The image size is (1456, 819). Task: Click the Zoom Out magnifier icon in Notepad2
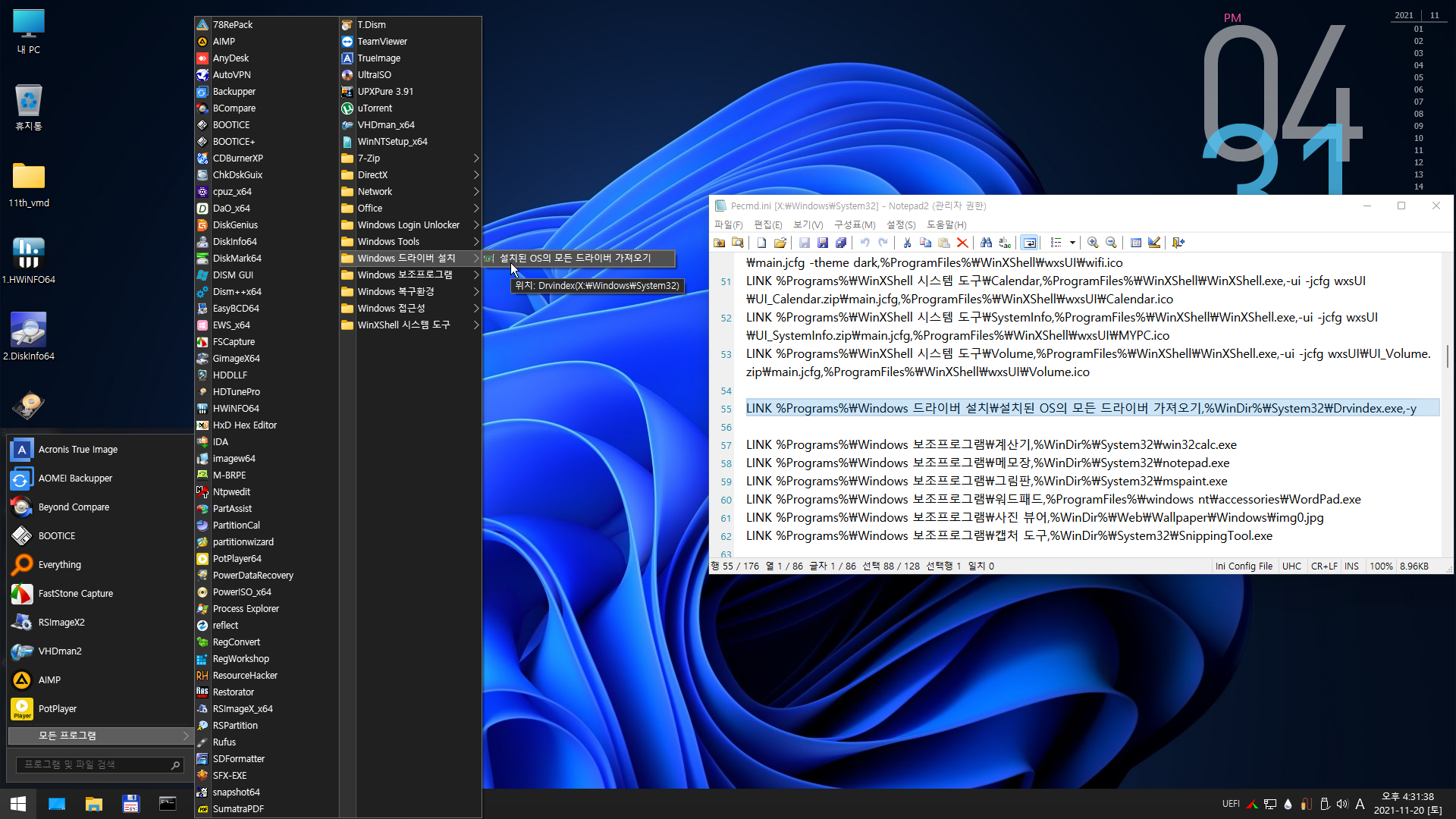pos(1111,243)
